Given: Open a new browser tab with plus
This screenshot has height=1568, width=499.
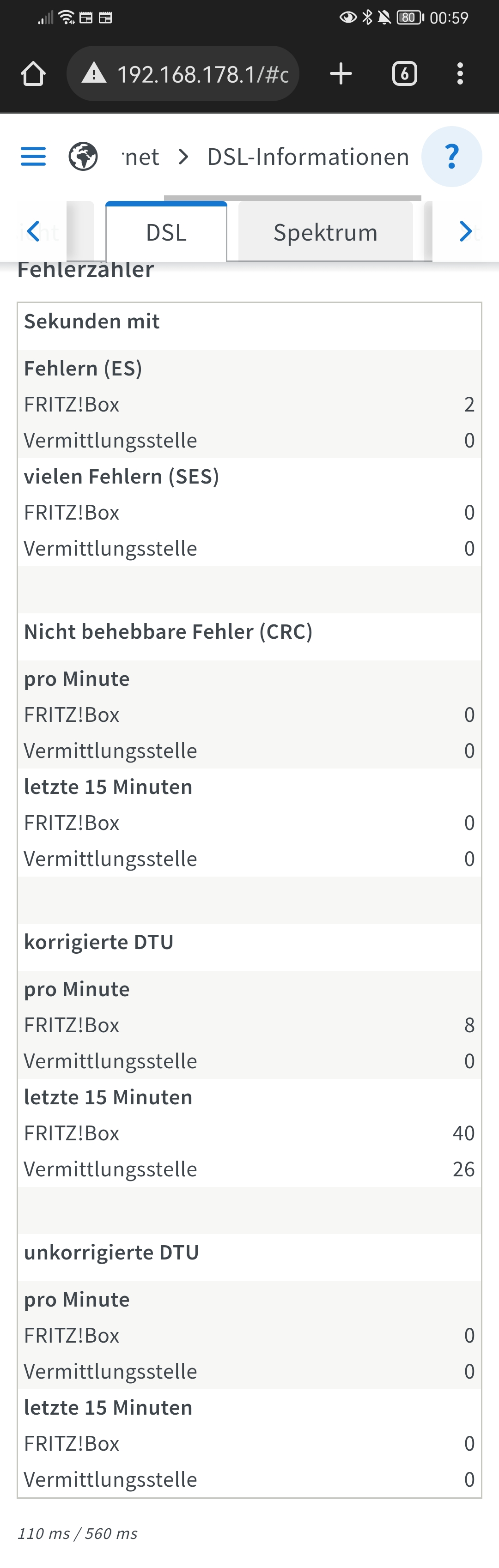Looking at the screenshot, I should tap(341, 74).
